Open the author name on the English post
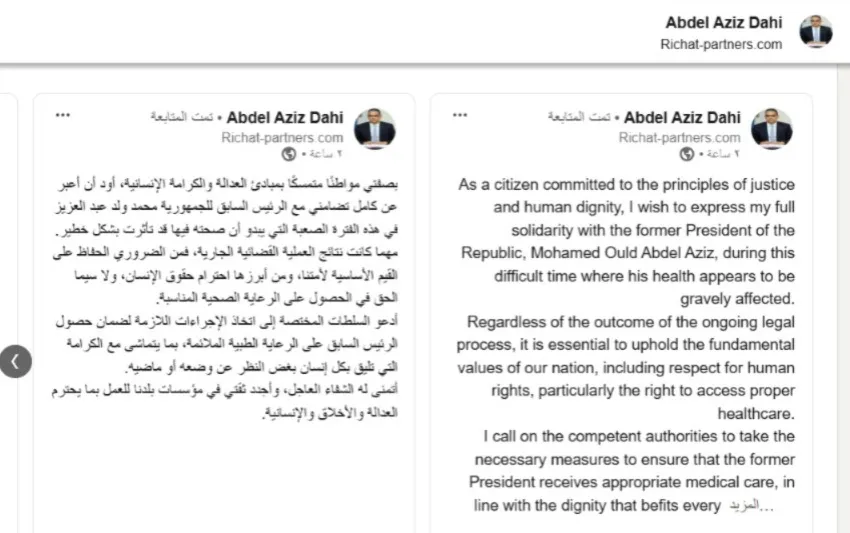The image size is (850, 533). [681, 117]
